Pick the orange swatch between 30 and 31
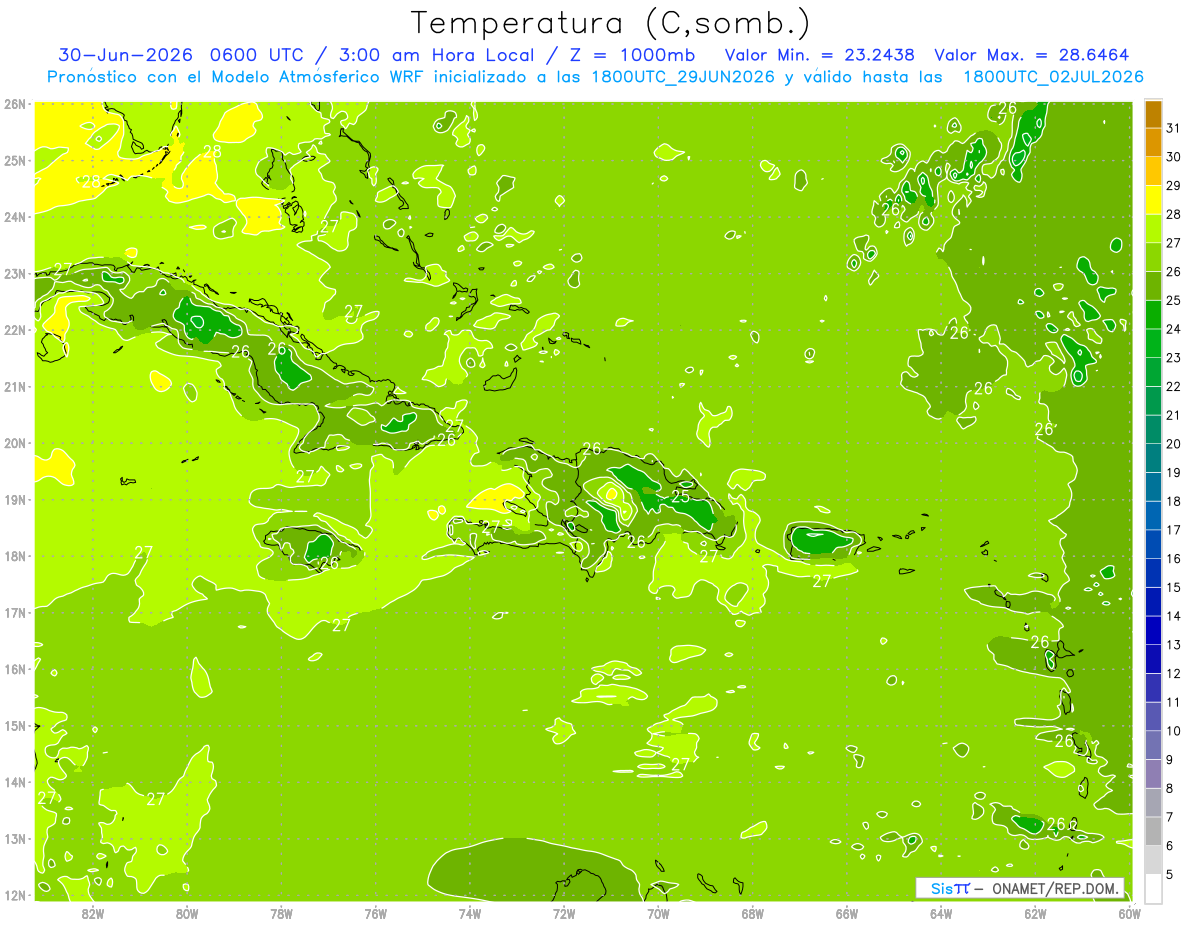1200x927 pixels. click(x=1153, y=142)
